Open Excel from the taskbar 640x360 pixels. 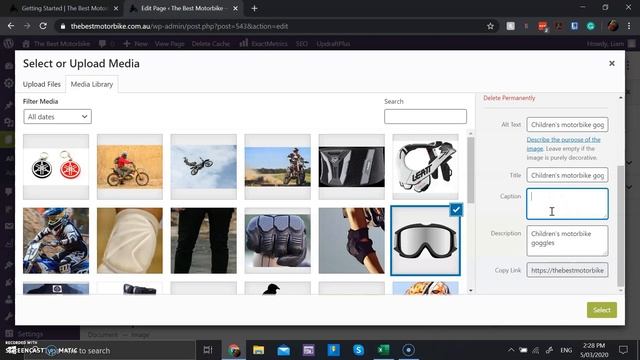click(383, 350)
